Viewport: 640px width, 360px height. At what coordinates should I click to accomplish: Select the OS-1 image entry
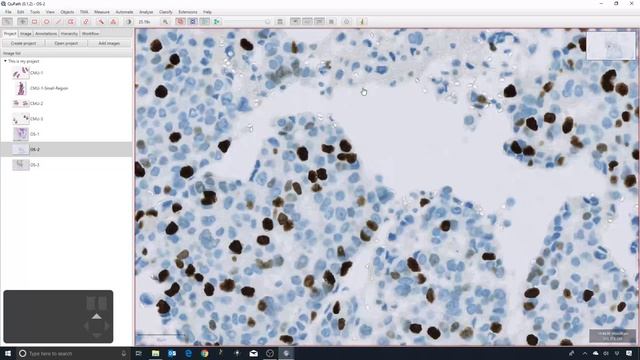click(66, 134)
